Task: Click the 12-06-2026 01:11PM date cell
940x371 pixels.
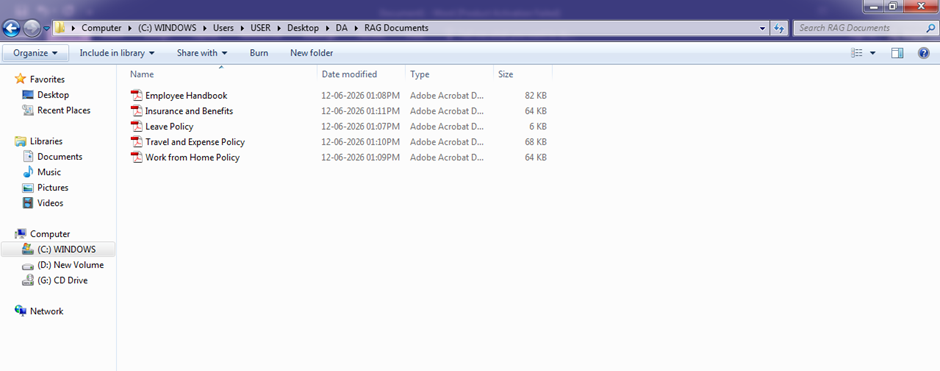Action: pyautogui.click(x=360, y=111)
